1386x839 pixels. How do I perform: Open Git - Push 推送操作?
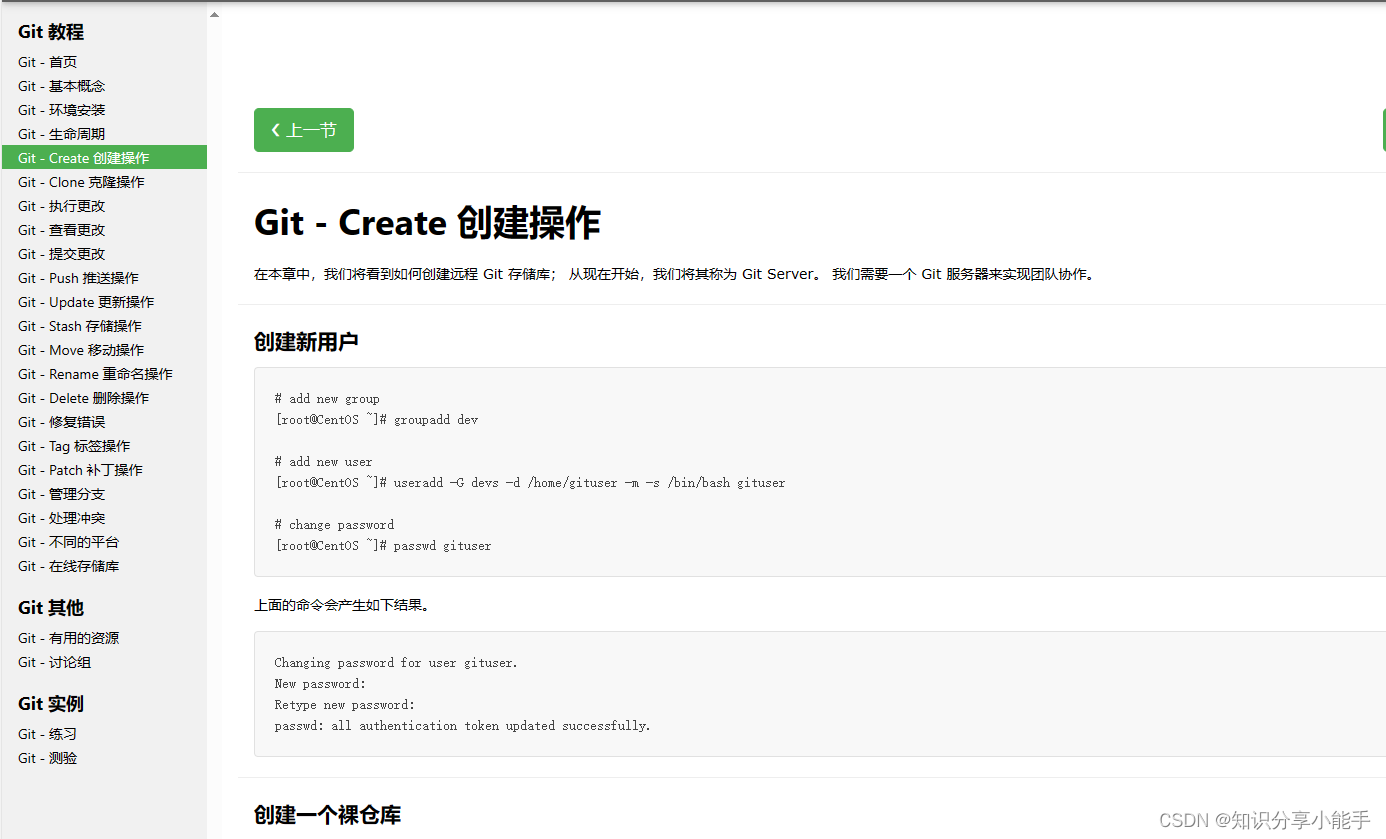78,278
